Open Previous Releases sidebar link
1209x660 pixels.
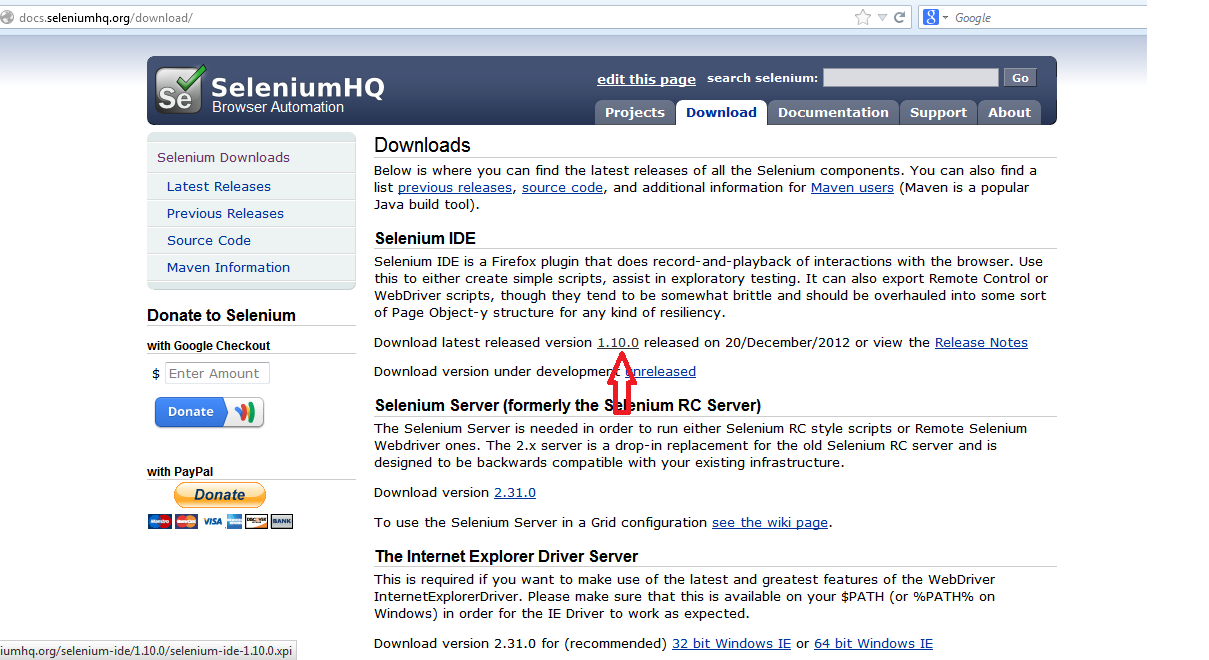(x=225, y=213)
